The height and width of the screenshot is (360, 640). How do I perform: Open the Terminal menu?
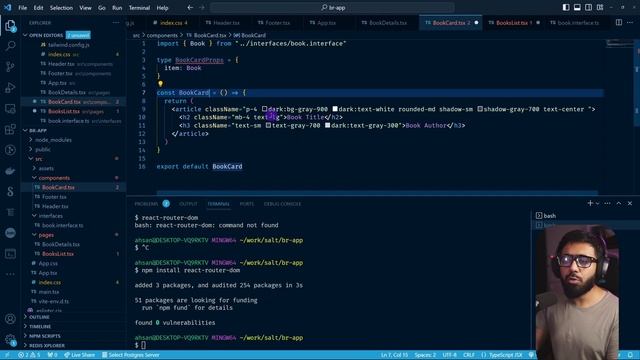click(x=139, y=7)
